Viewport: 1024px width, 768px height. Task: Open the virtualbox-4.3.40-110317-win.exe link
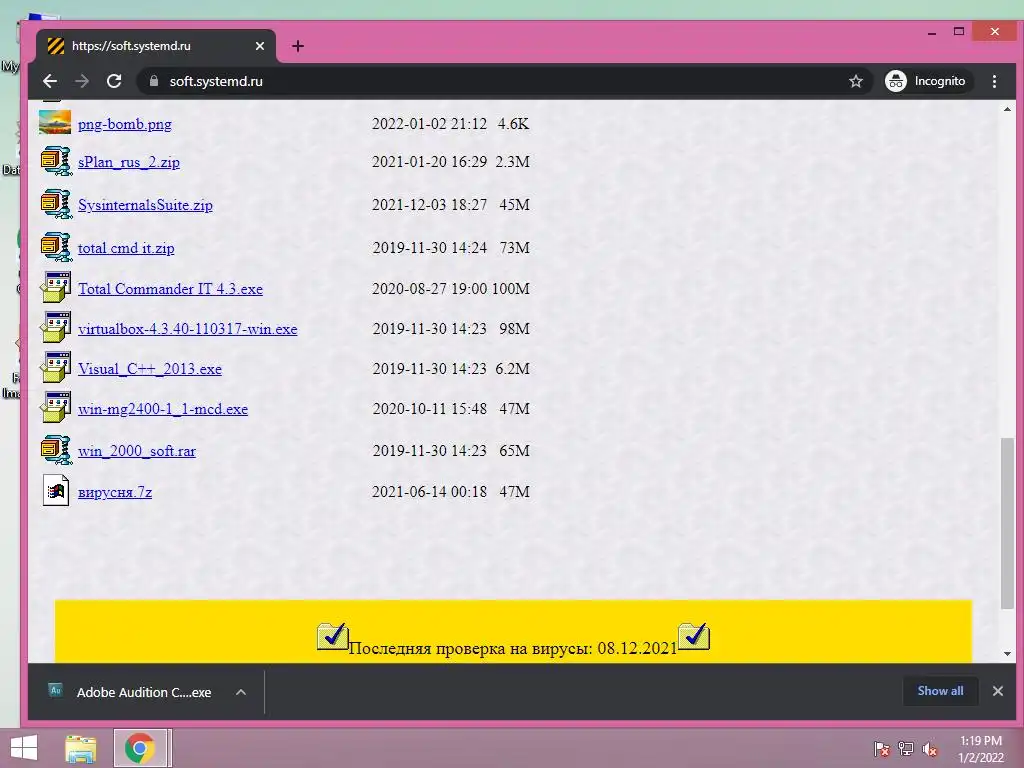[x=187, y=328]
